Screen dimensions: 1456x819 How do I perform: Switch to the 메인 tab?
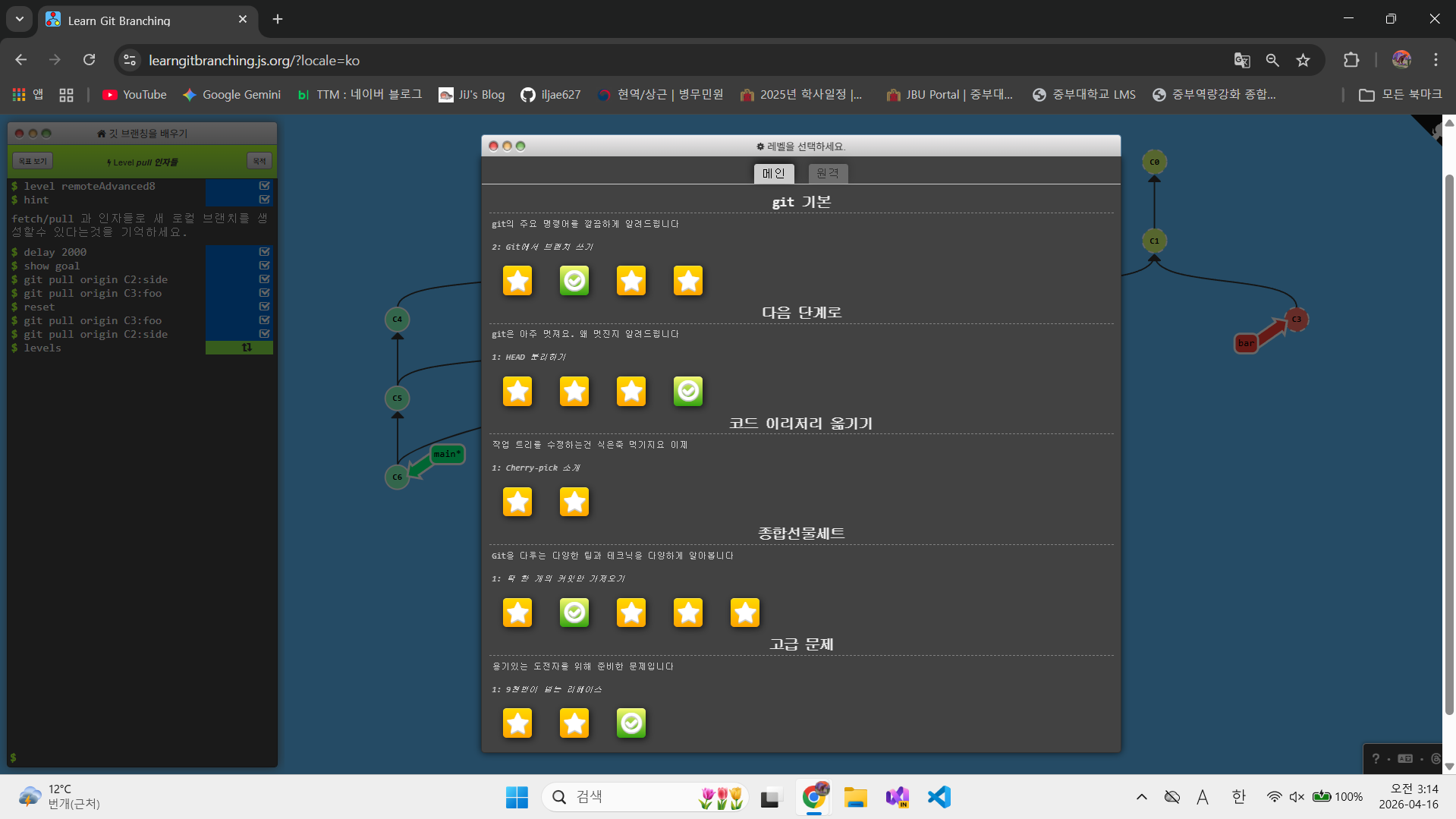773,173
